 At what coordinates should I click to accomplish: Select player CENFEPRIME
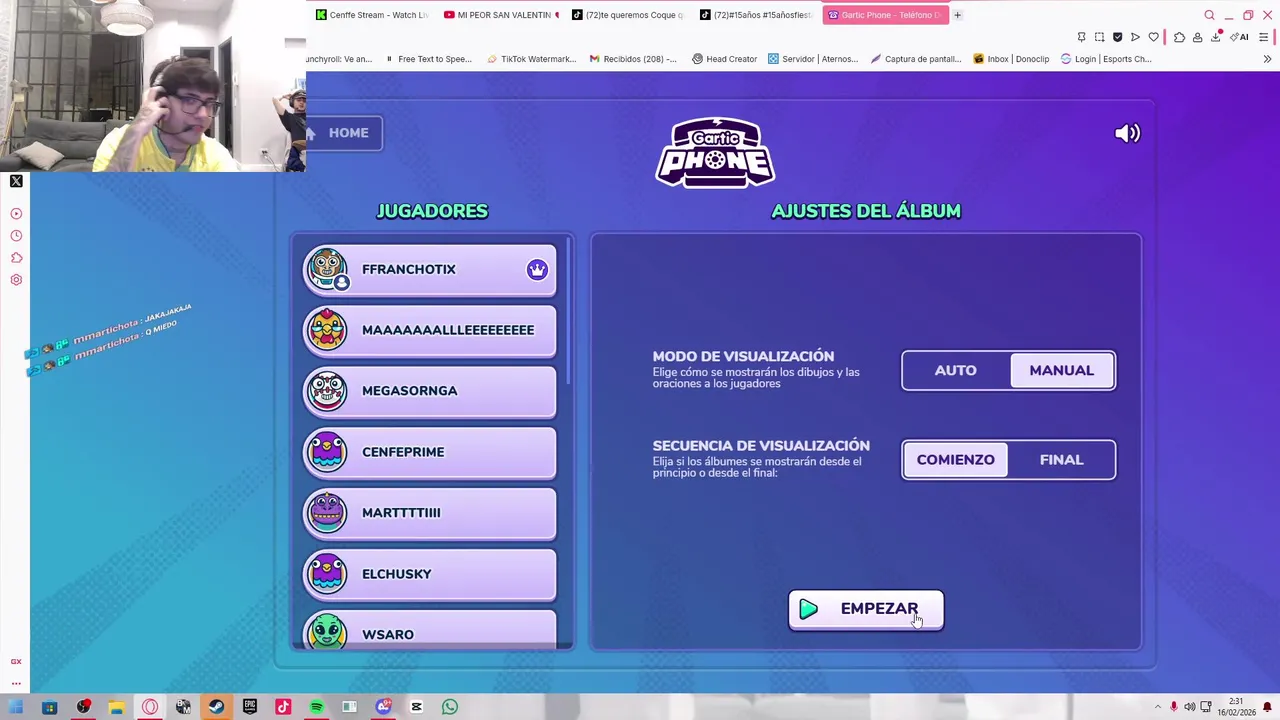coord(430,453)
